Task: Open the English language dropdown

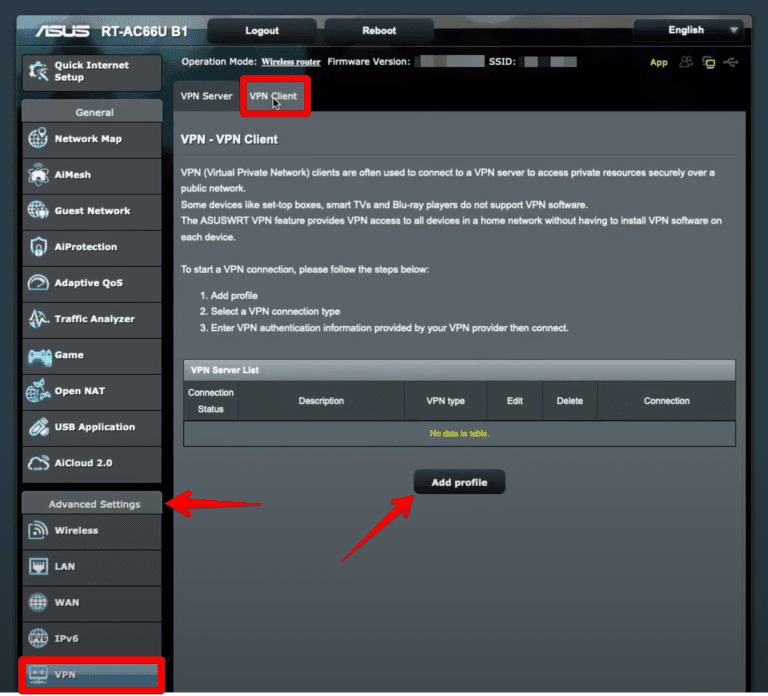Action: [x=688, y=30]
